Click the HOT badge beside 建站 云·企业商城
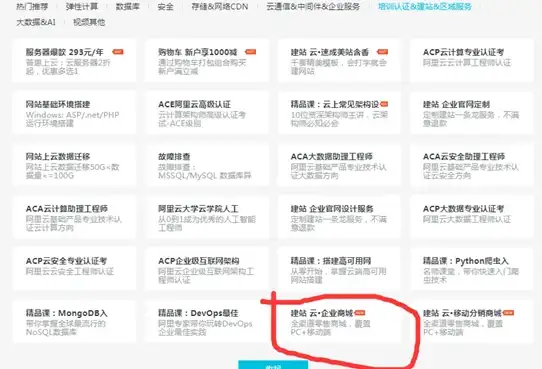The width and height of the screenshot is (542, 369). click(360, 313)
